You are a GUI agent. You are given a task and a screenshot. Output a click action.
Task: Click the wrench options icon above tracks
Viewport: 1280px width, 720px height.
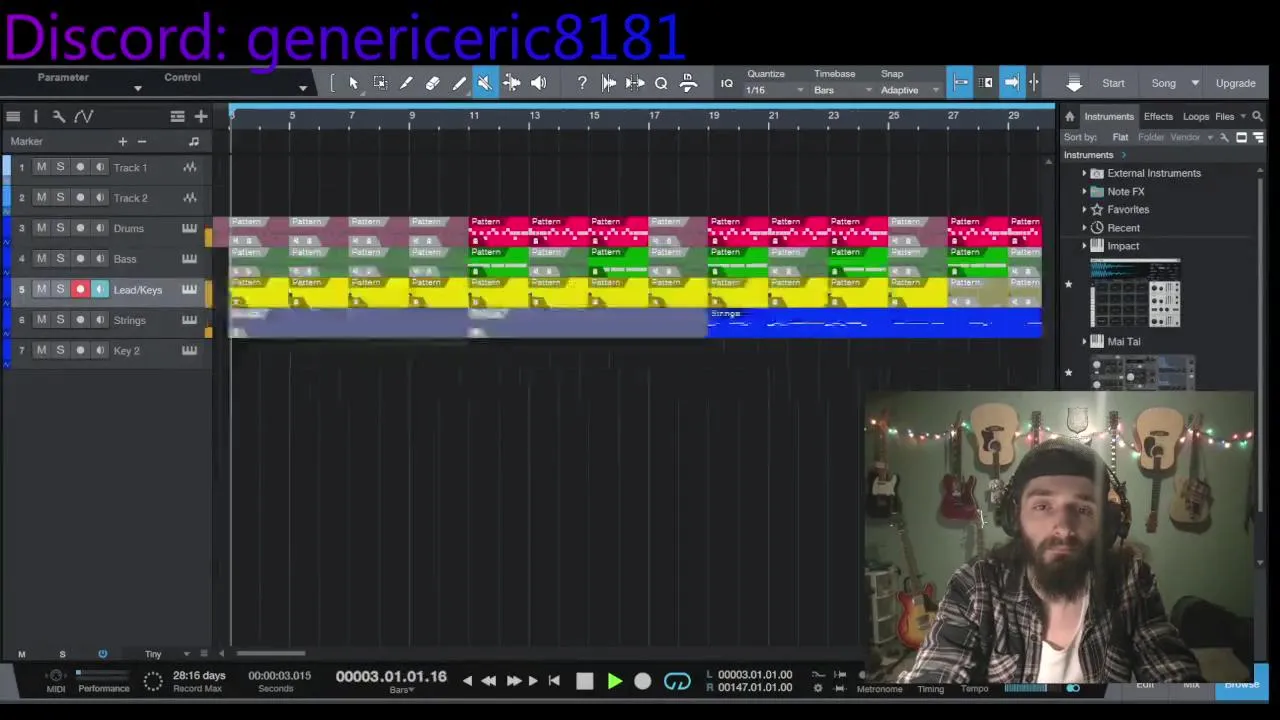point(59,116)
